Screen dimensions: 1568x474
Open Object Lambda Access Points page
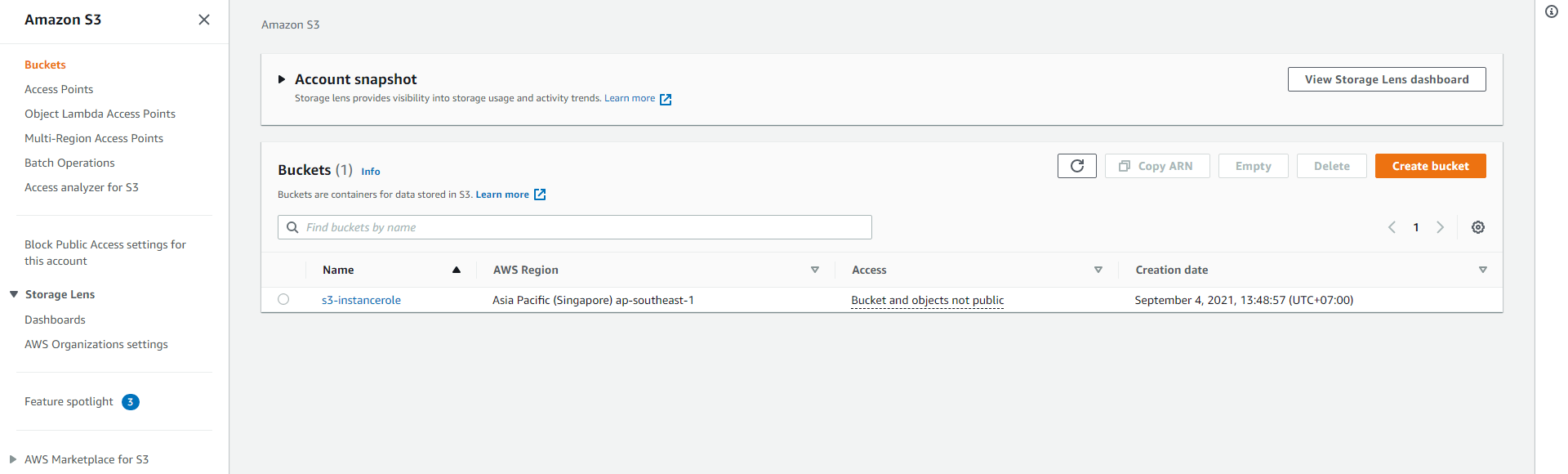coord(100,114)
